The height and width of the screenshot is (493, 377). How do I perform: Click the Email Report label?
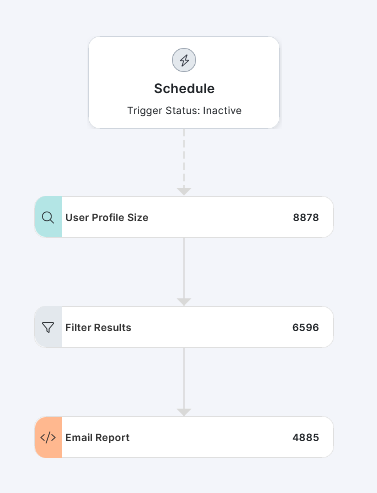97,438
